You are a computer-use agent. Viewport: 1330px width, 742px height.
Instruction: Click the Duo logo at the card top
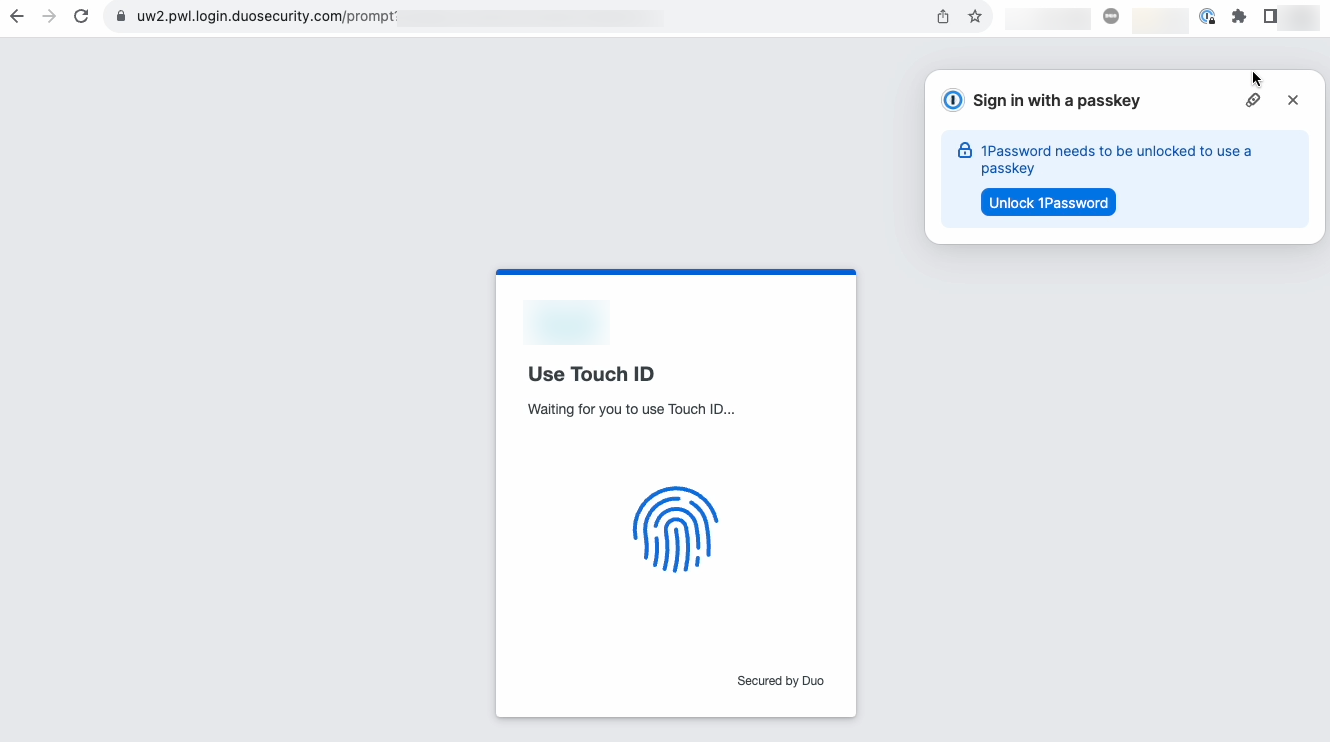[566, 322]
